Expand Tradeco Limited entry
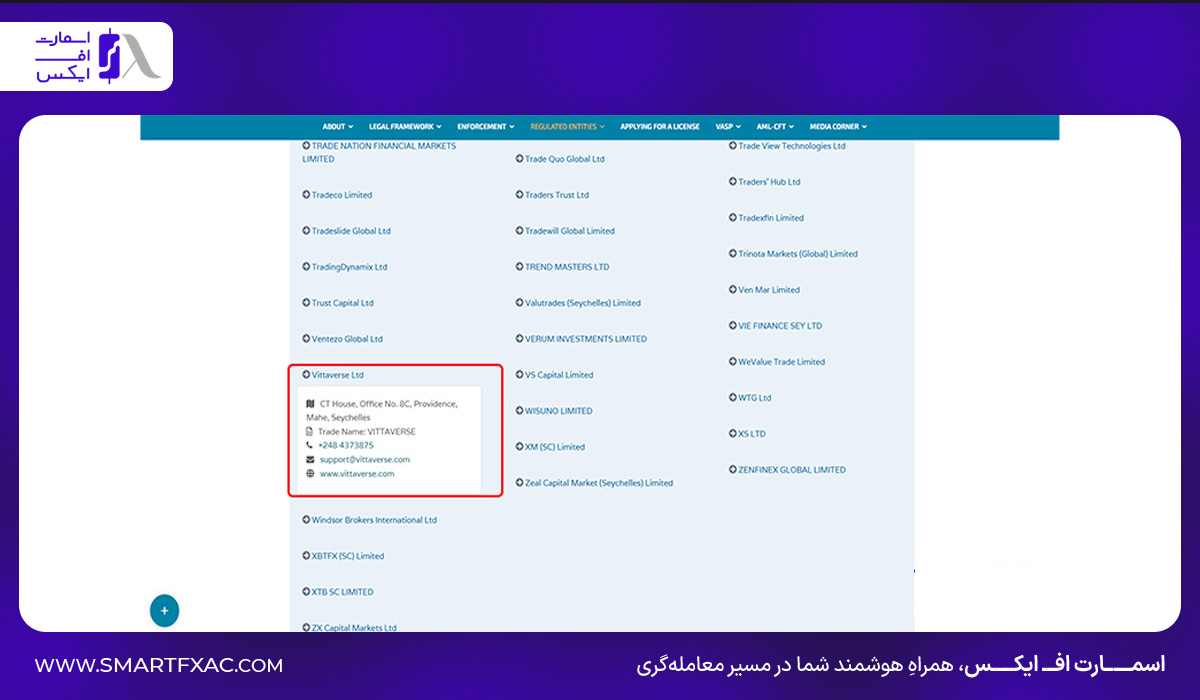This screenshot has width=1200, height=700. (337, 195)
